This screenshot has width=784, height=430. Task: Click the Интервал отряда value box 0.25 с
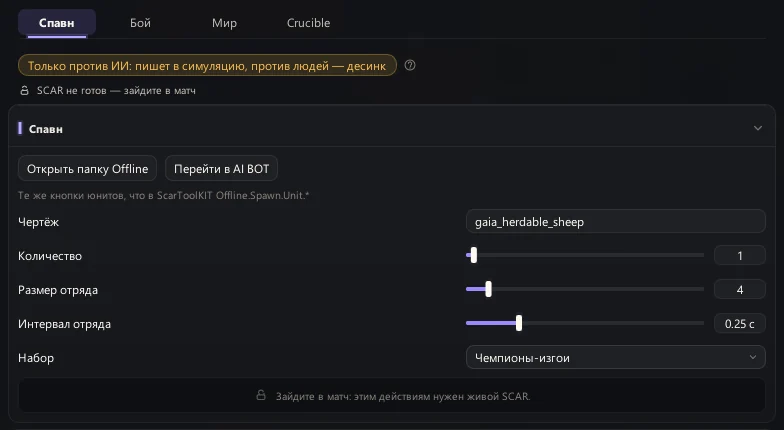(740, 324)
